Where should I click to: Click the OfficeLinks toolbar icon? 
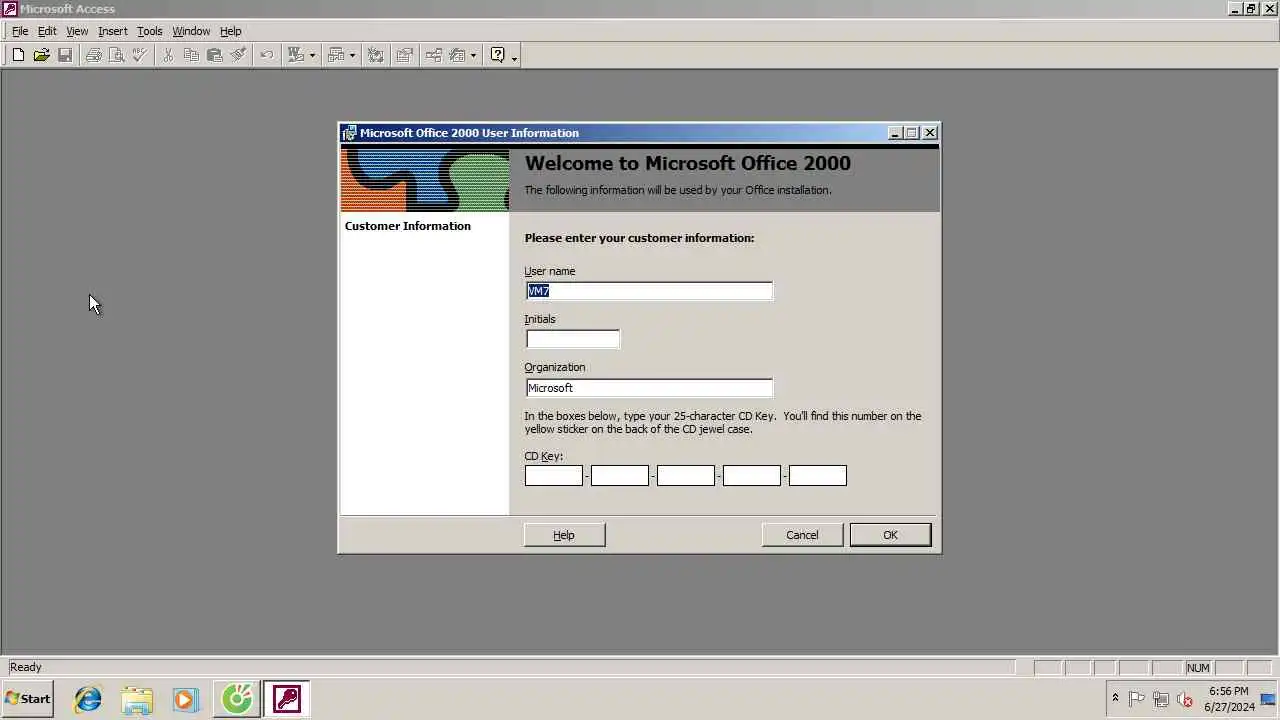click(x=295, y=55)
